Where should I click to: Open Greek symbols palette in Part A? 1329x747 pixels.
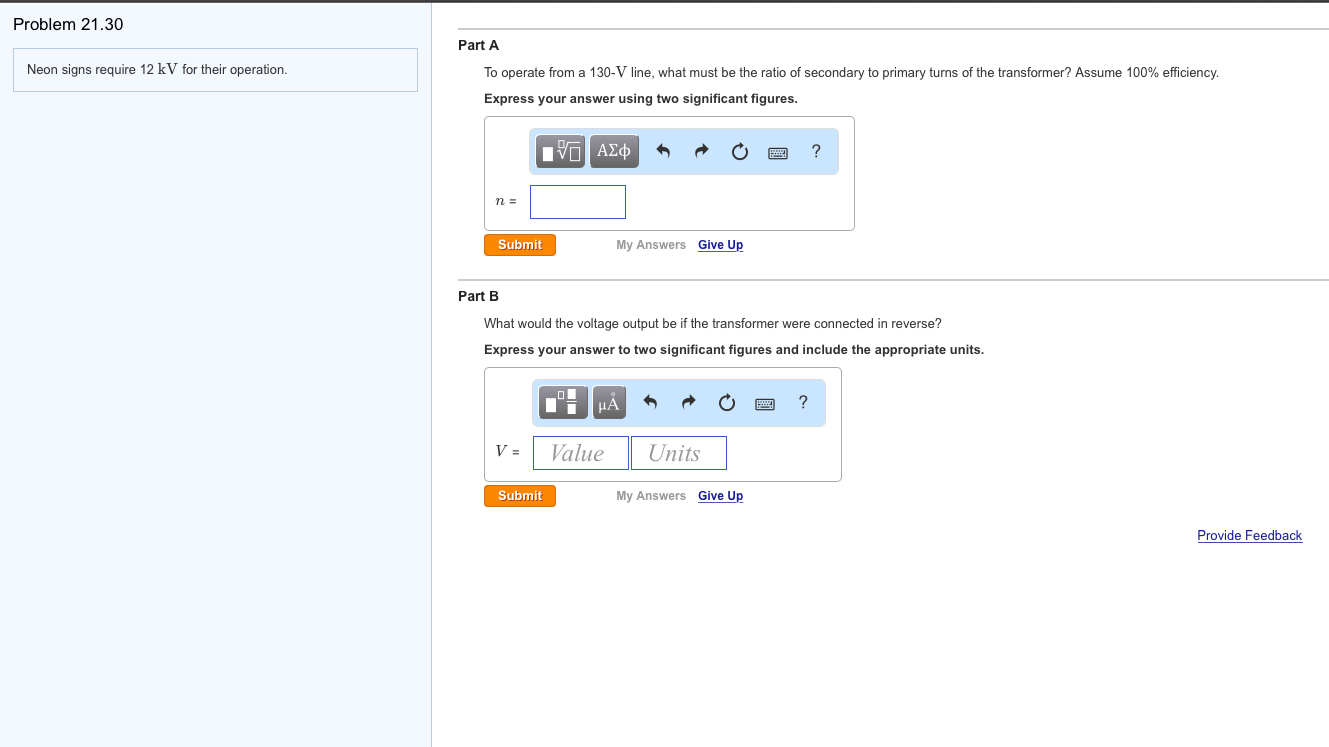point(614,151)
